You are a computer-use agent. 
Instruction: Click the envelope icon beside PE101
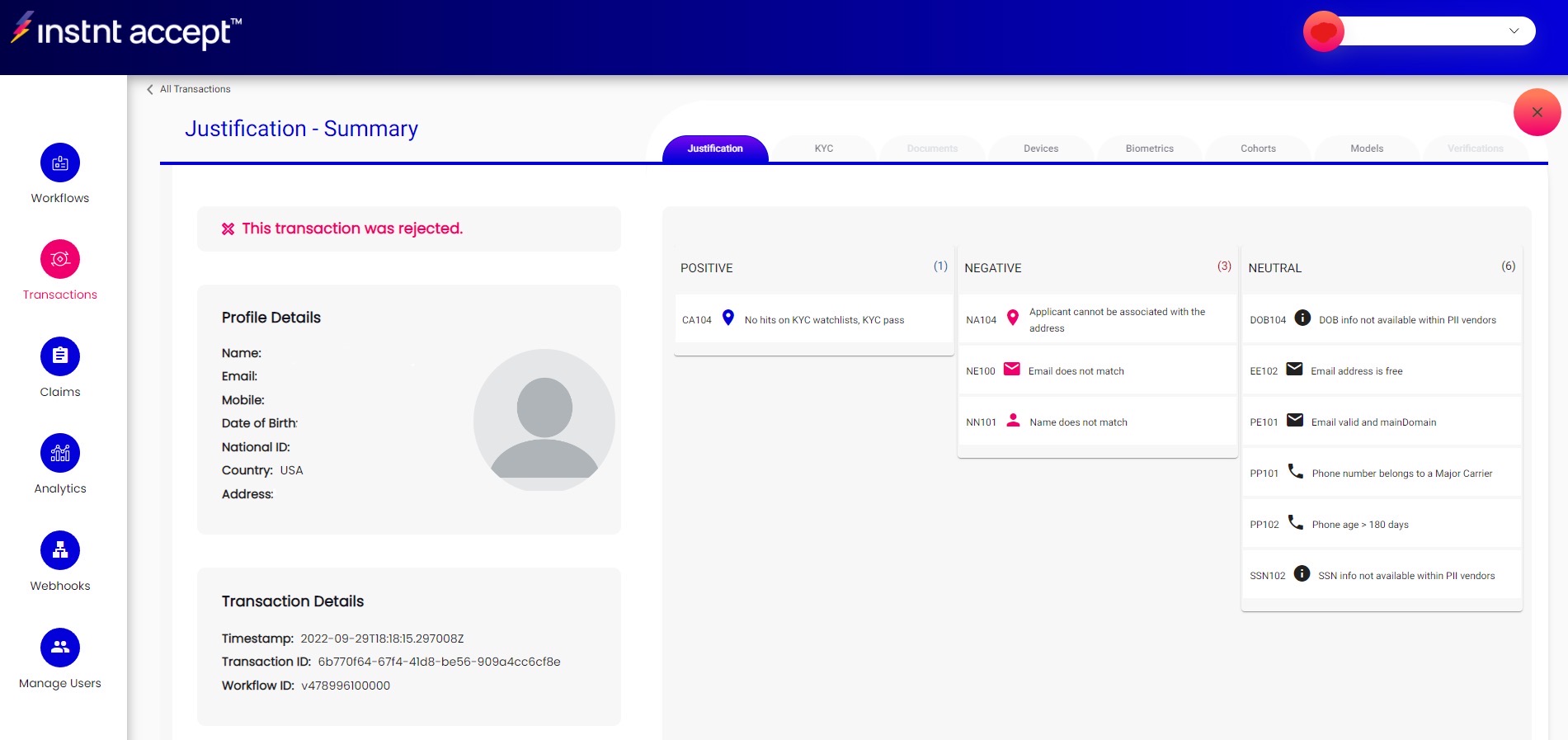(x=1296, y=420)
